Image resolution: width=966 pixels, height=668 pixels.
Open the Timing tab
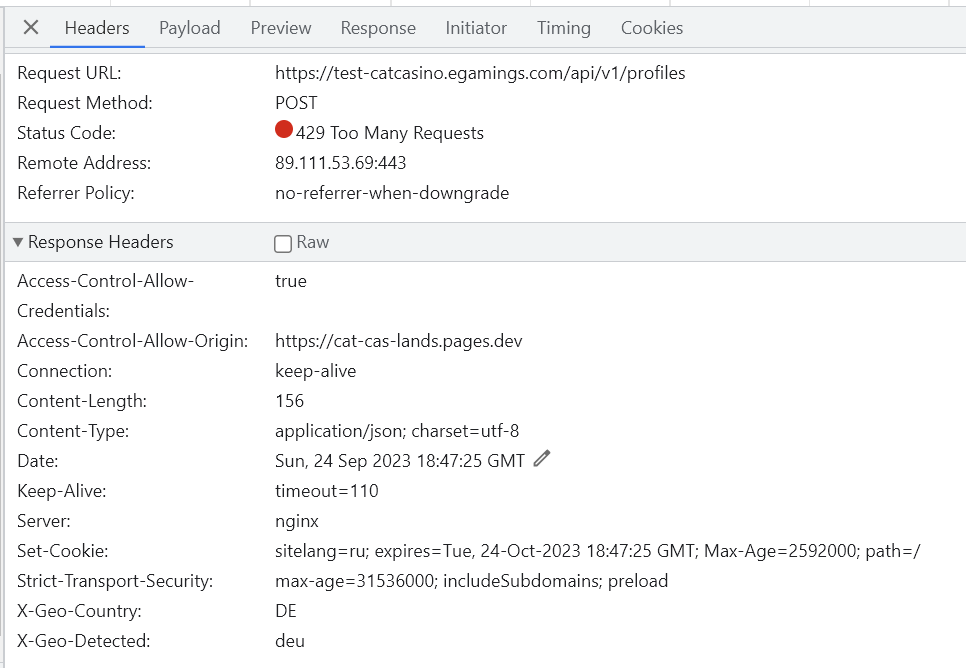[x=563, y=28]
